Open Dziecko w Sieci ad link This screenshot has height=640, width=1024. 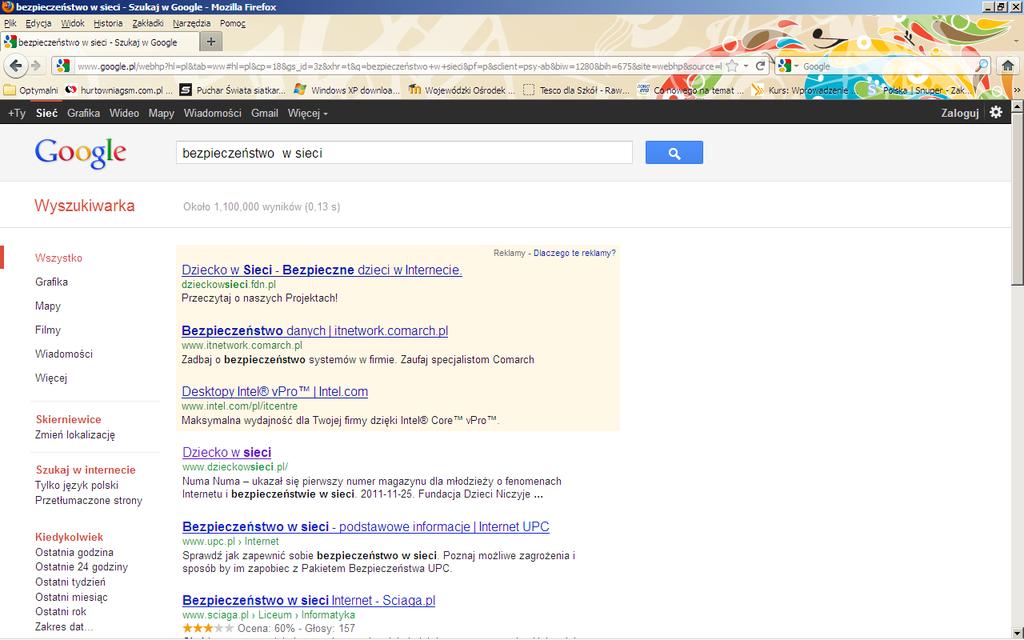pyautogui.click(x=322, y=270)
